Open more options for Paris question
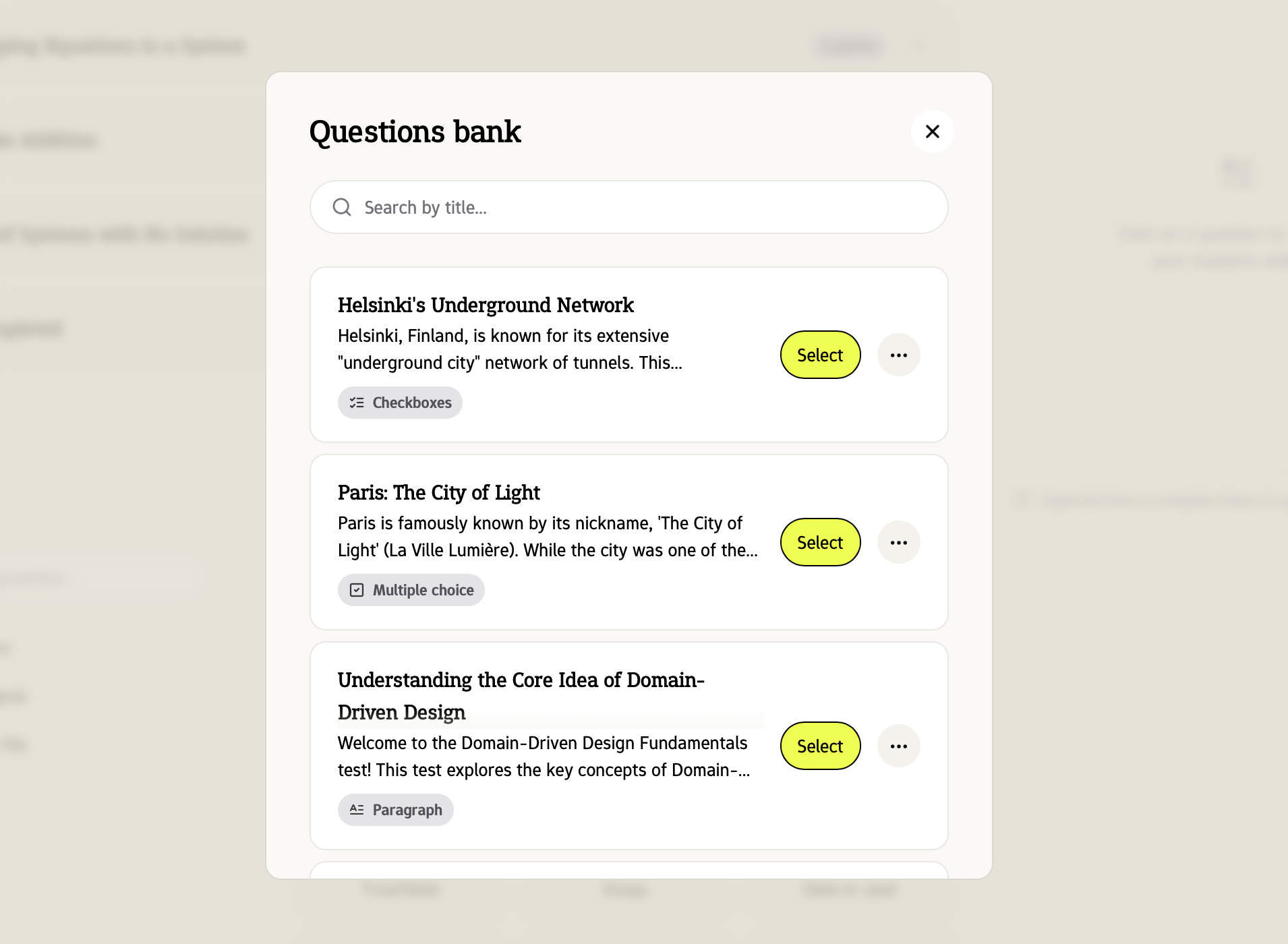The width and height of the screenshot is (1288, 944). [x=898, y=542]
